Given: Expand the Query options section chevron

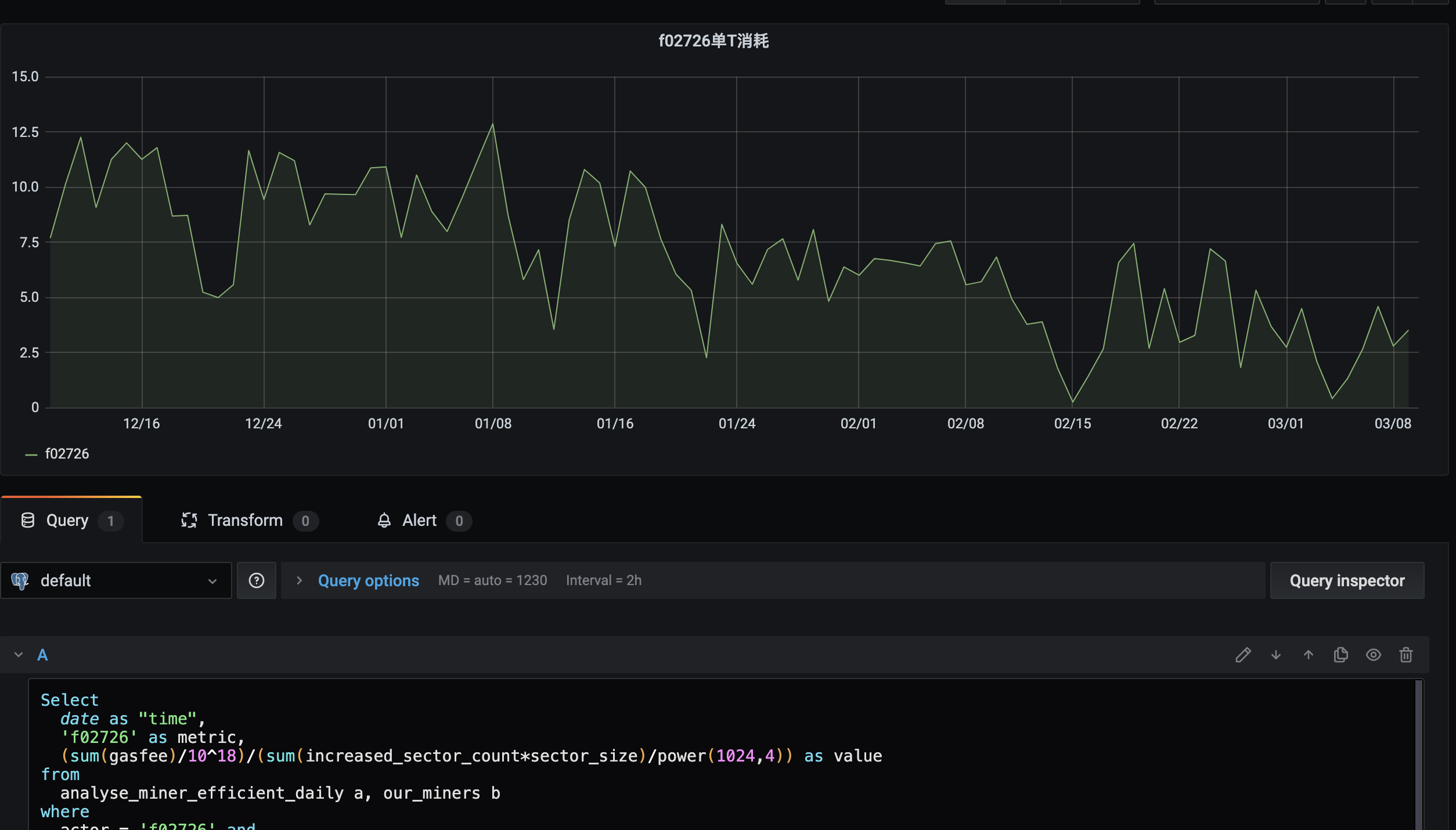Looking at the screenshot, I should pyautogui.click(x=299, y=580).
